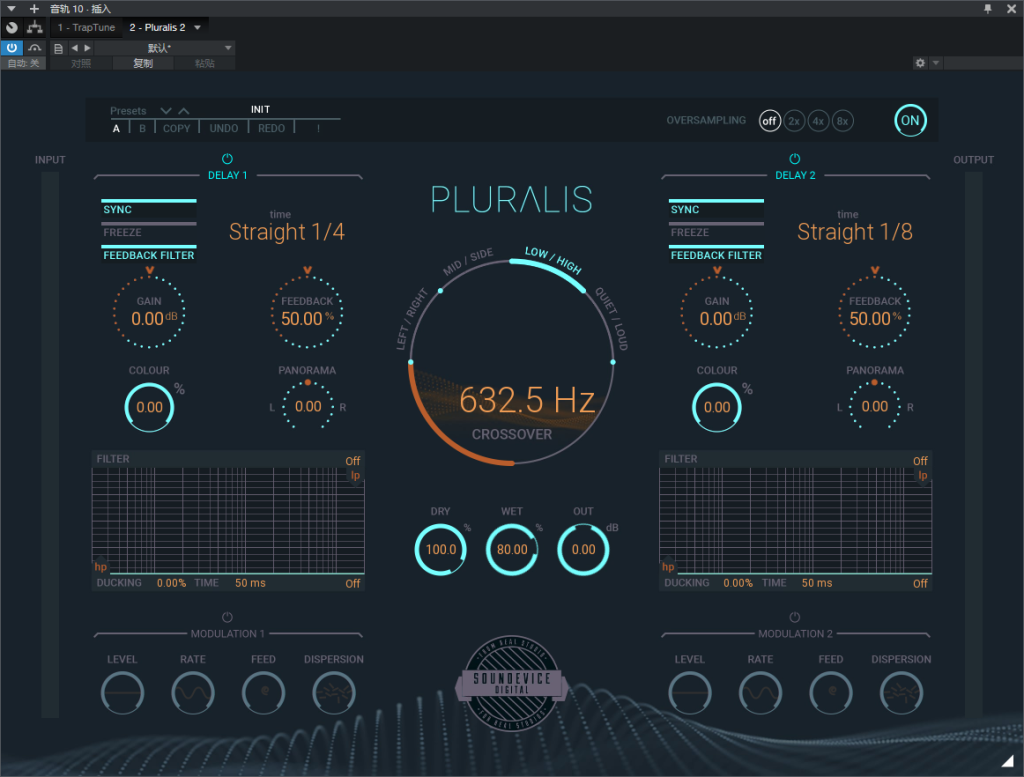Open Delay 2 time Straight 1/8 selector
The height and width of the screenshot is (777, 1024).
(x=855, y=232)
